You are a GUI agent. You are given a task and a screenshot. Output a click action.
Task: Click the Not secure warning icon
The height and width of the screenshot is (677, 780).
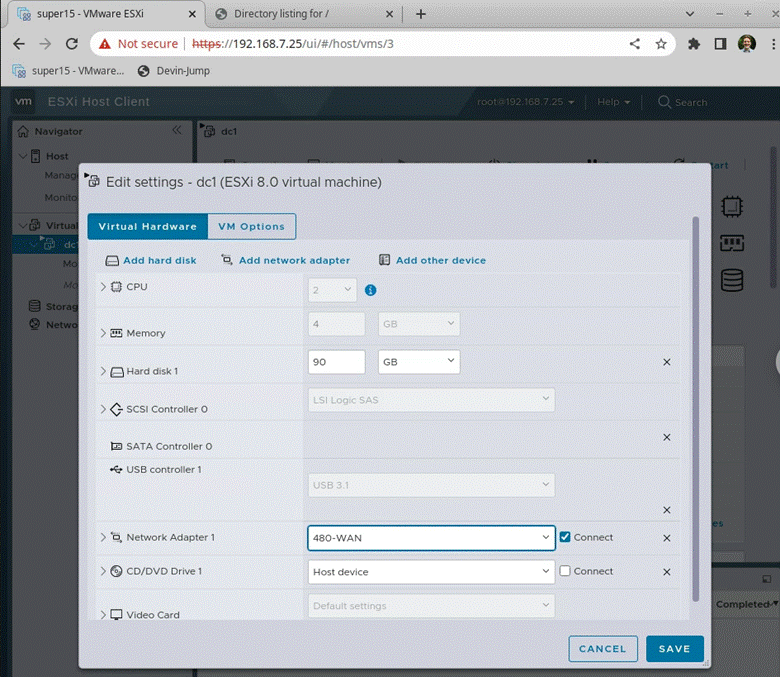(104, 44)
